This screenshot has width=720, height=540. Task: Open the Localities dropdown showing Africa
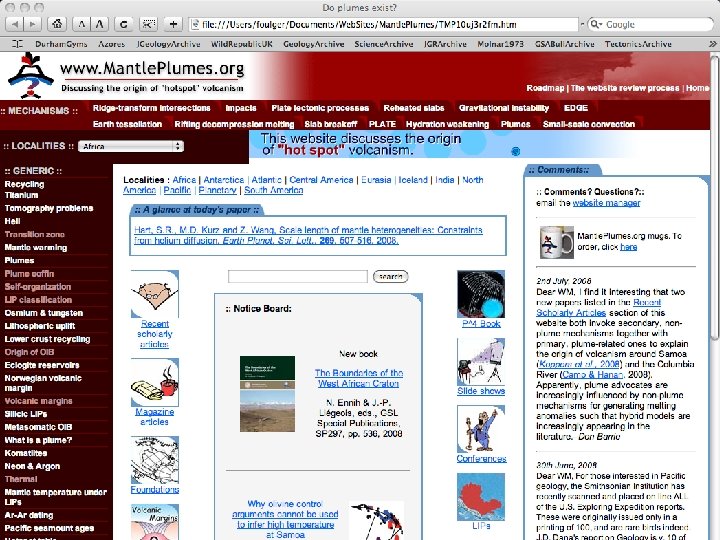(131, 146)
